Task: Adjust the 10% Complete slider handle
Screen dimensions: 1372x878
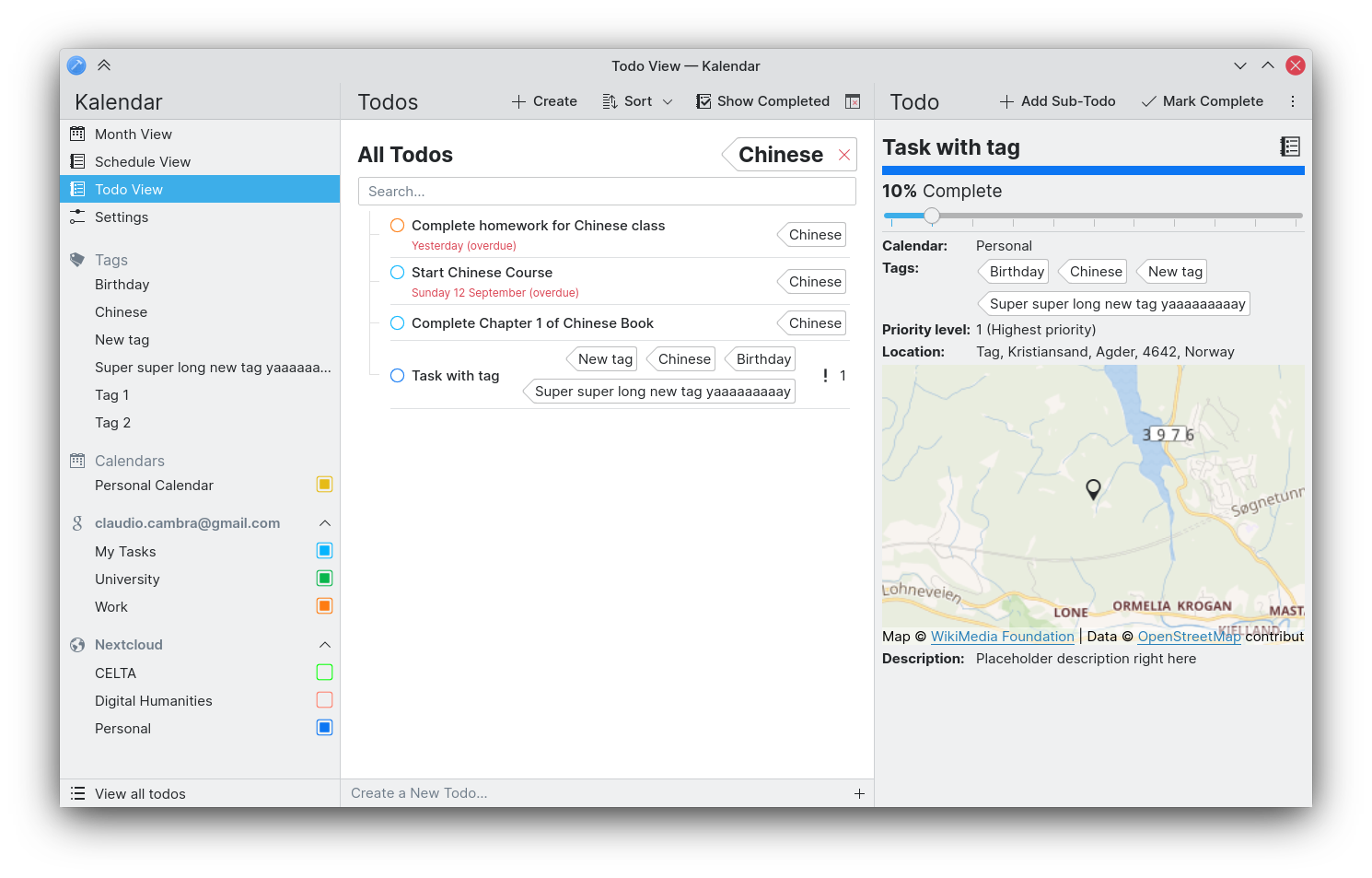Action: [x=932, y=216]
